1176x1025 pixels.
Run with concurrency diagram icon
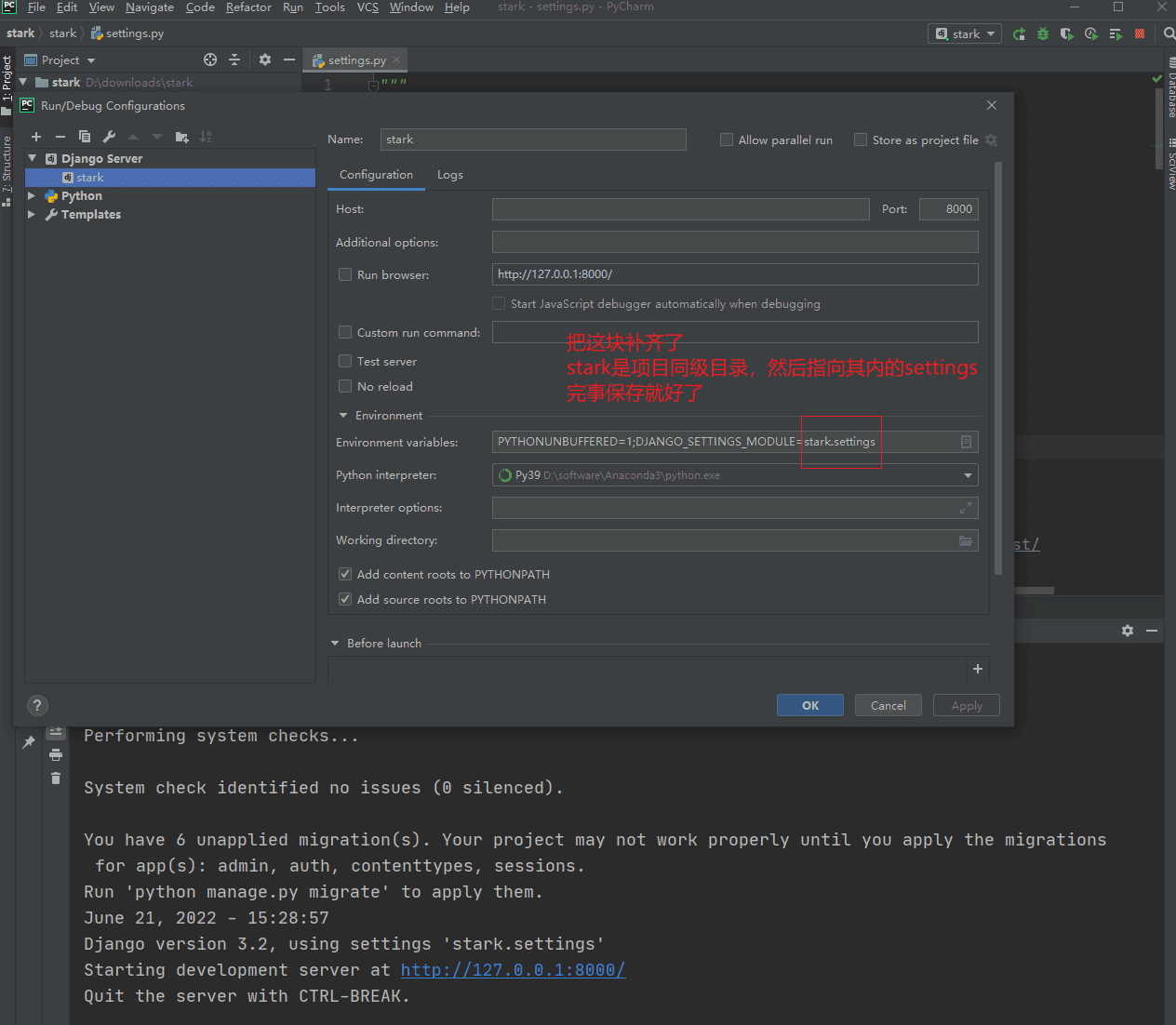(1116, 33)
